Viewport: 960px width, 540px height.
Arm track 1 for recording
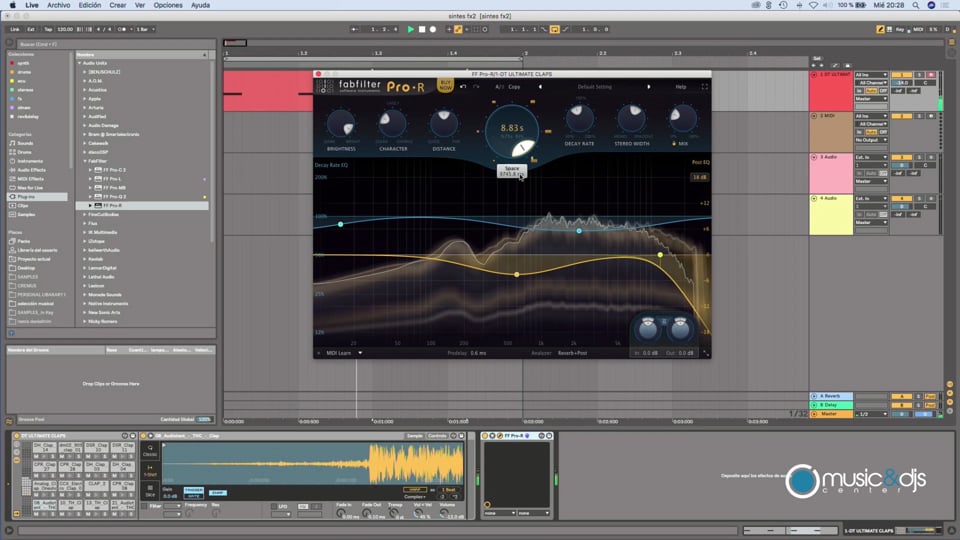point(931,75)
